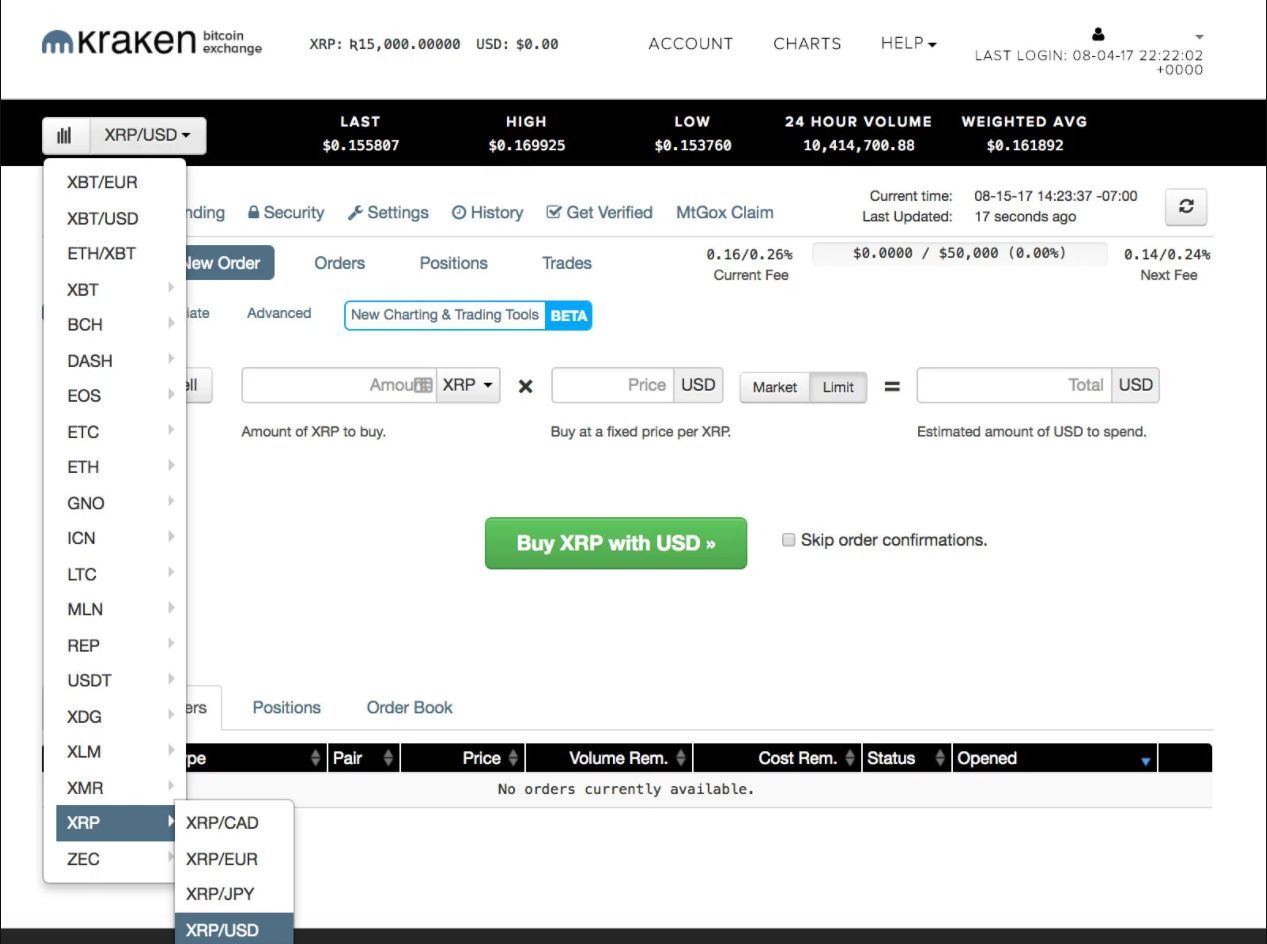1267x944 pixels.
Task: Switch order type to Market
Action: pyautogui.click(x=774, y=387)
